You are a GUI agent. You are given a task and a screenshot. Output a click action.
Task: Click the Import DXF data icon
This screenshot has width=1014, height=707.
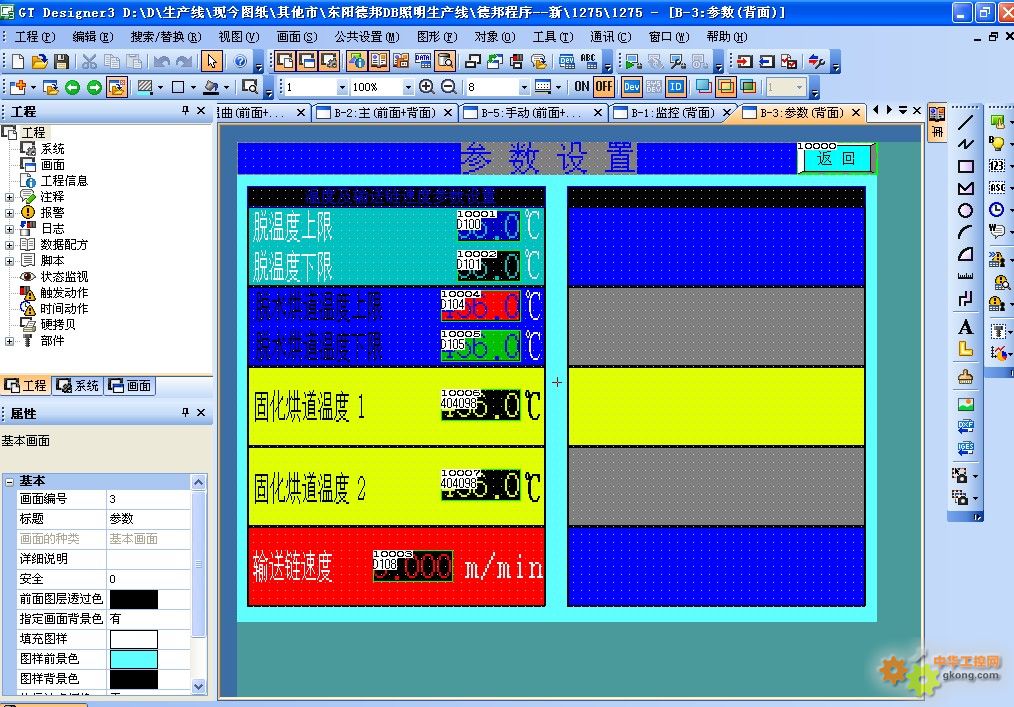click(965, 427)
